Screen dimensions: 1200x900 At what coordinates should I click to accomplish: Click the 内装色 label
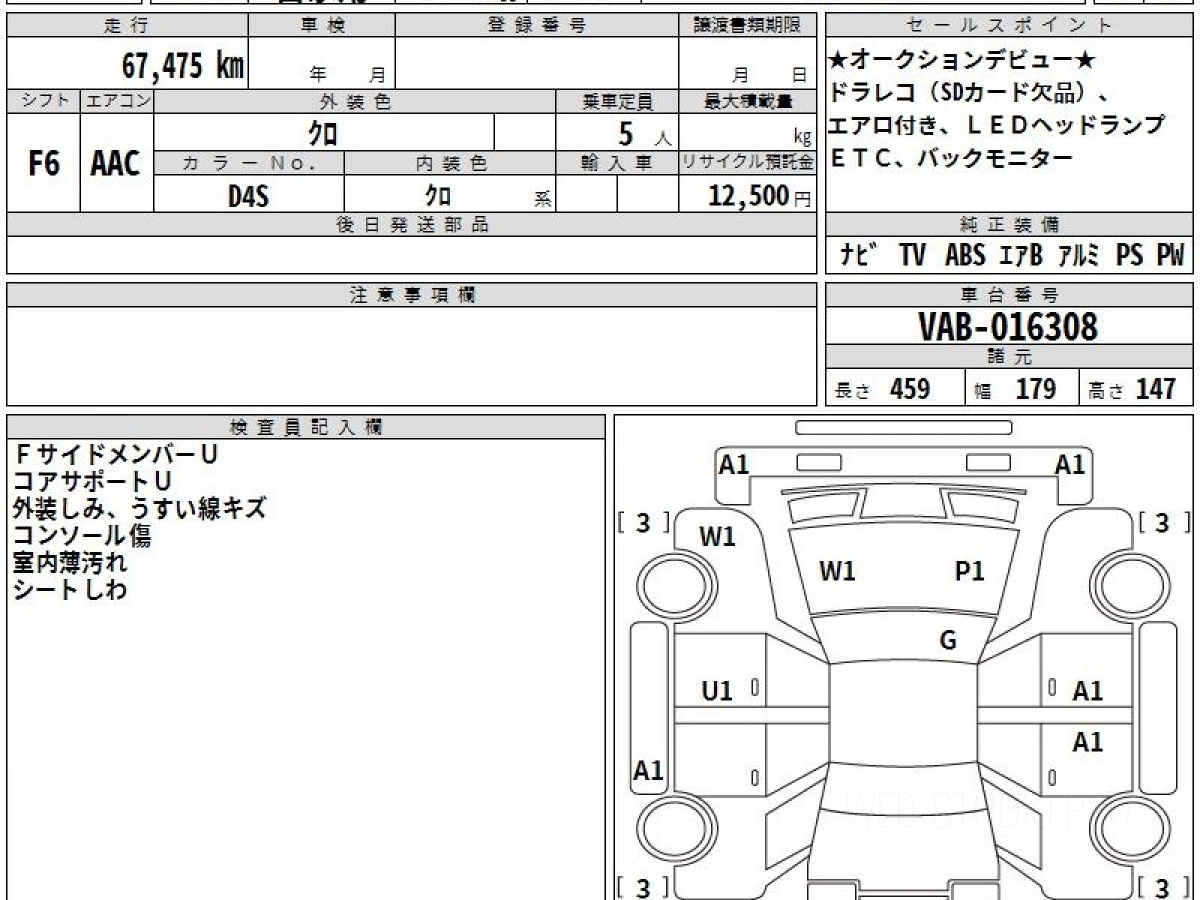(450, 163)
